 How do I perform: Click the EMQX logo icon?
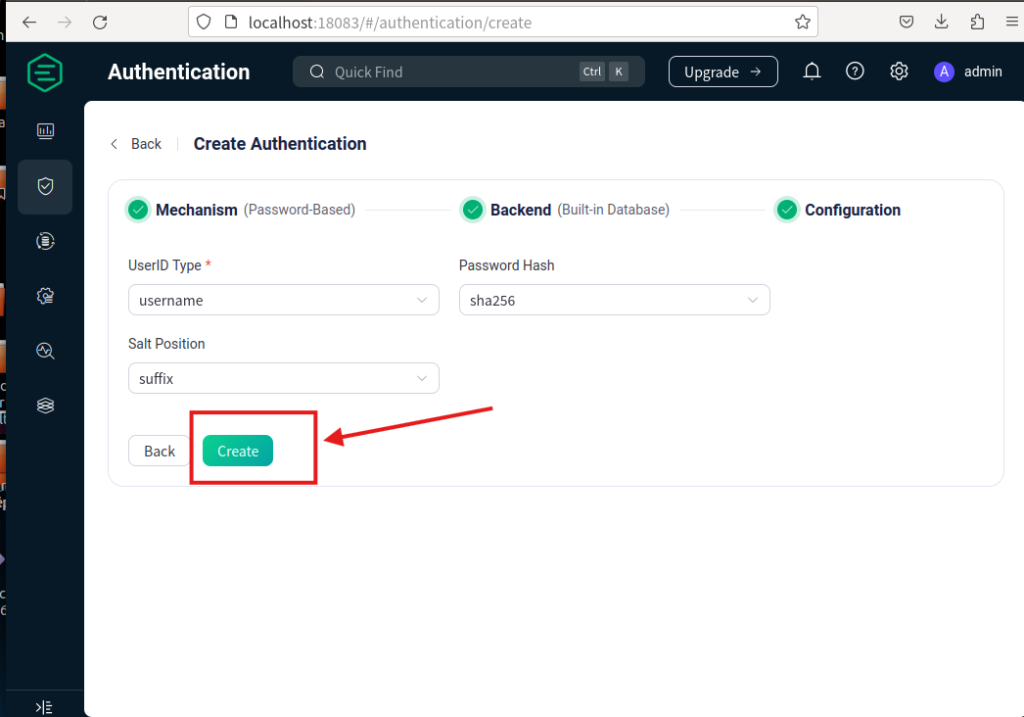point(45,72)
